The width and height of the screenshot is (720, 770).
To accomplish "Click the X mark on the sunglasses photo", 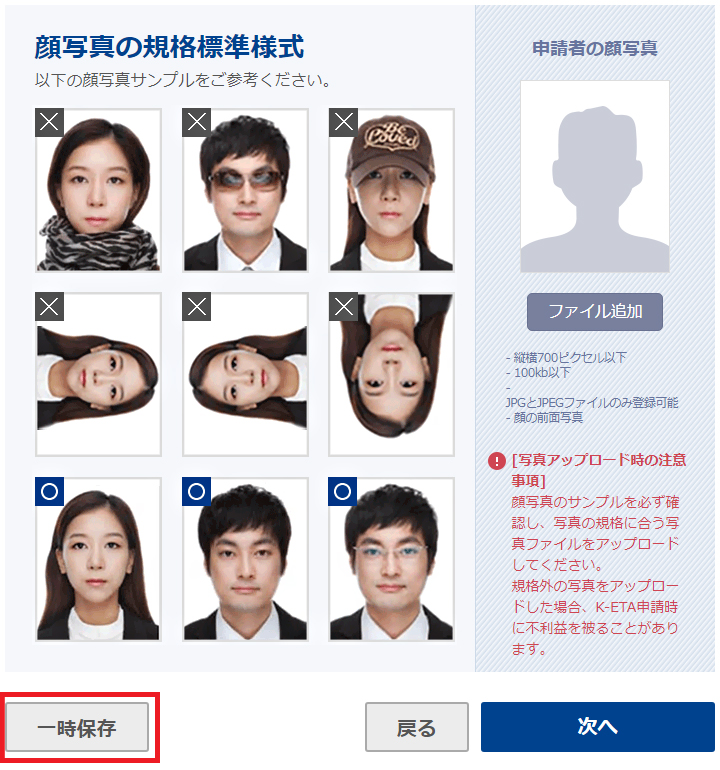I will point(196,122).
